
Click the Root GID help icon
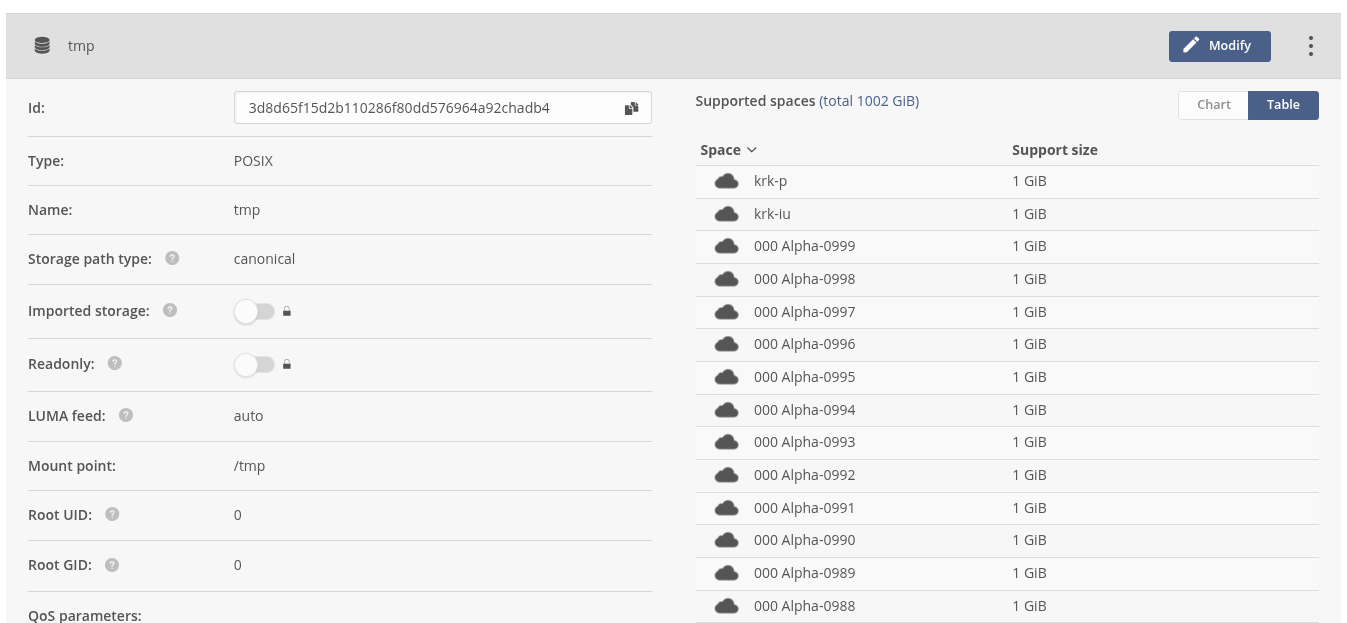(112, 565)
